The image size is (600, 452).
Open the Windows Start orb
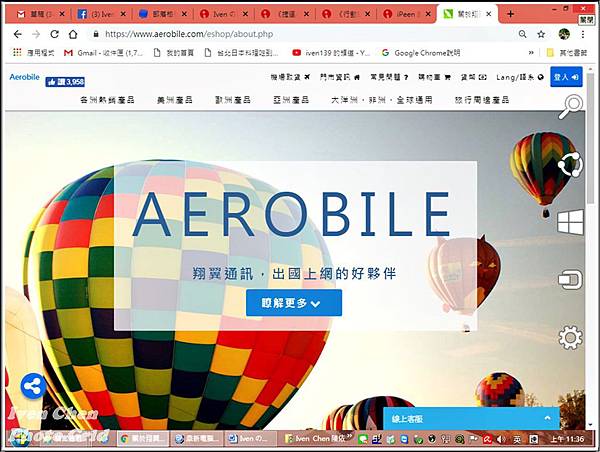click(19, 439)
